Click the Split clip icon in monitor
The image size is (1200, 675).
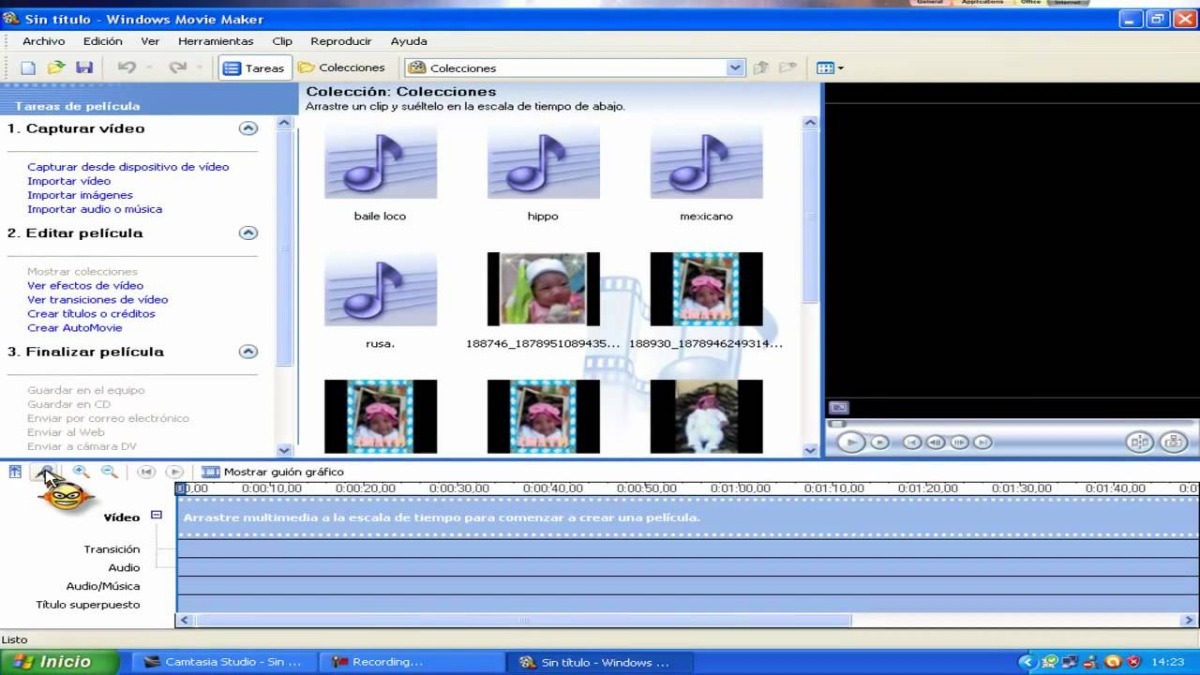(1139, 442)
